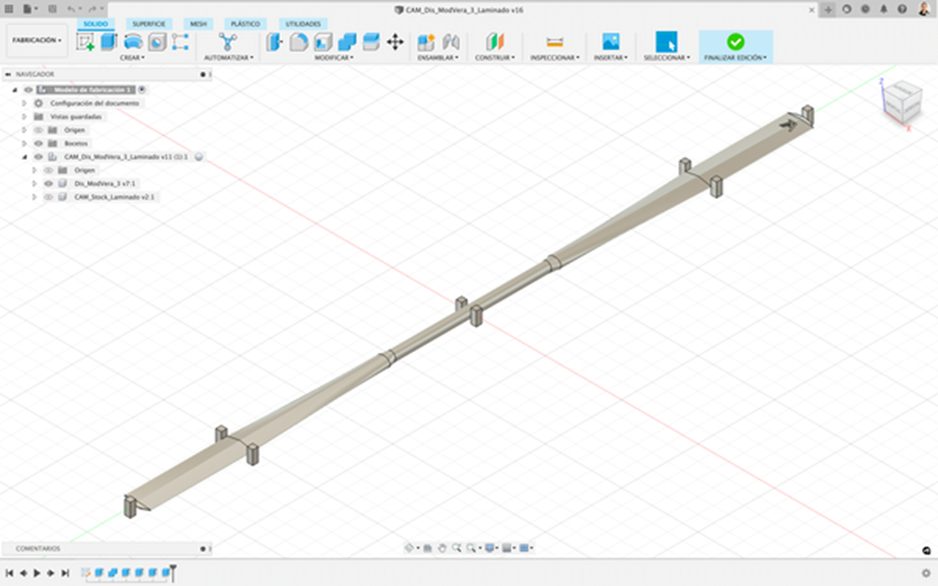Viewport: 938px width, 586px height.
Task: Undo the last action
Action: point(72,9)
